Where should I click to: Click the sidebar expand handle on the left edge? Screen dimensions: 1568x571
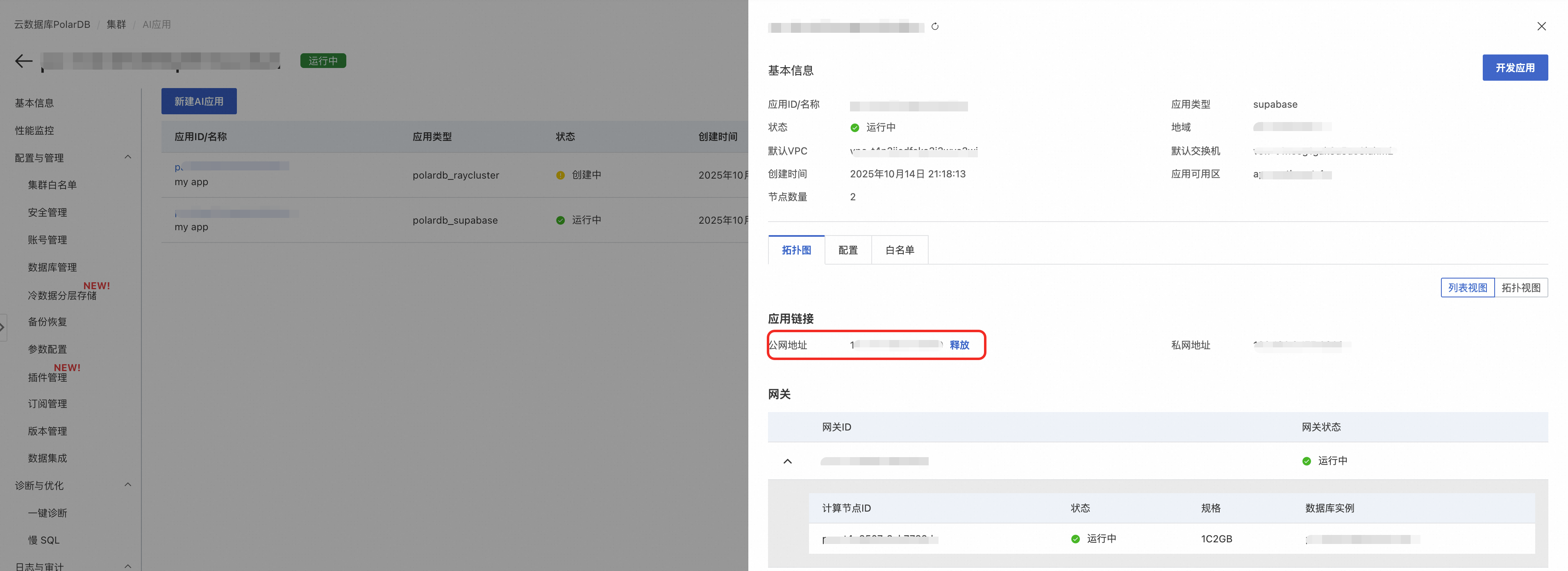[2, 327]
